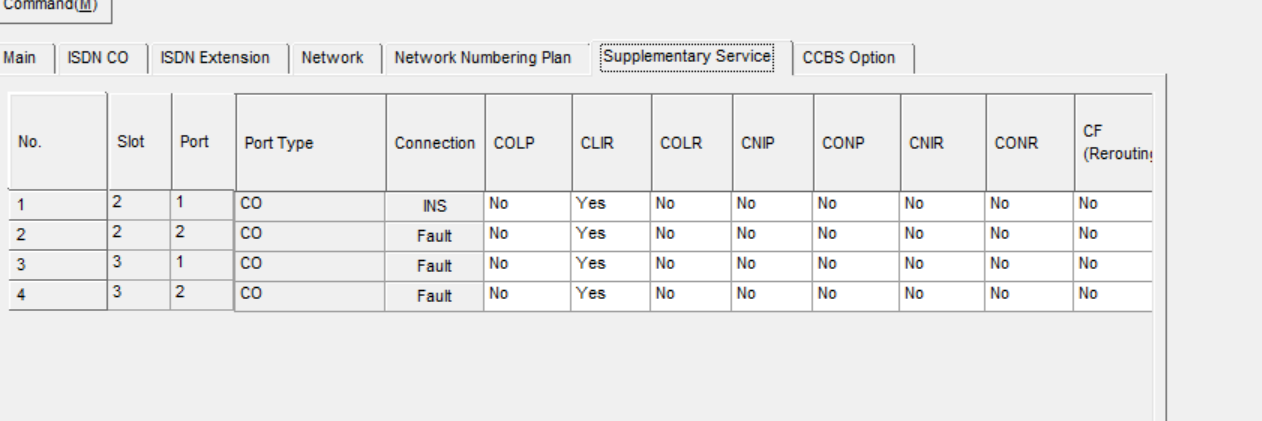Select the COLR cell in row 3
The width and height of the screenshot is (1262, 421).
[692, 264]
